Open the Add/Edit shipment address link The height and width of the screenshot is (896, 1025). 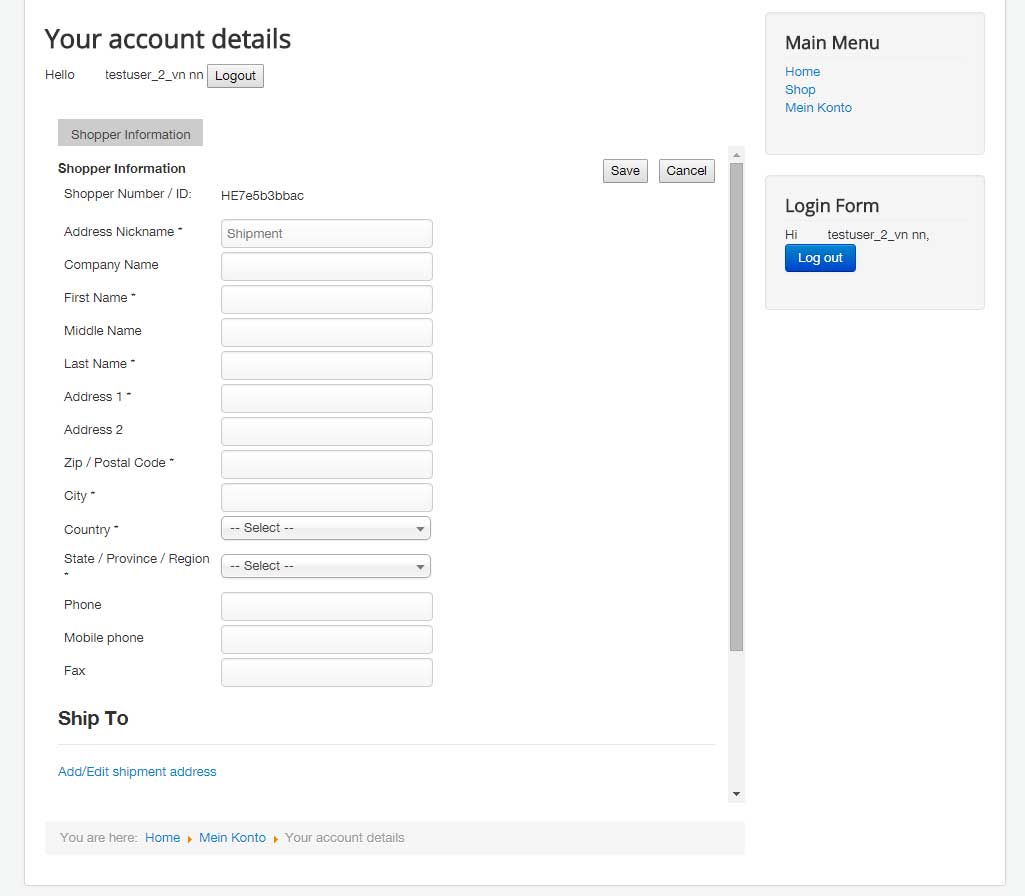click(137, 772)
